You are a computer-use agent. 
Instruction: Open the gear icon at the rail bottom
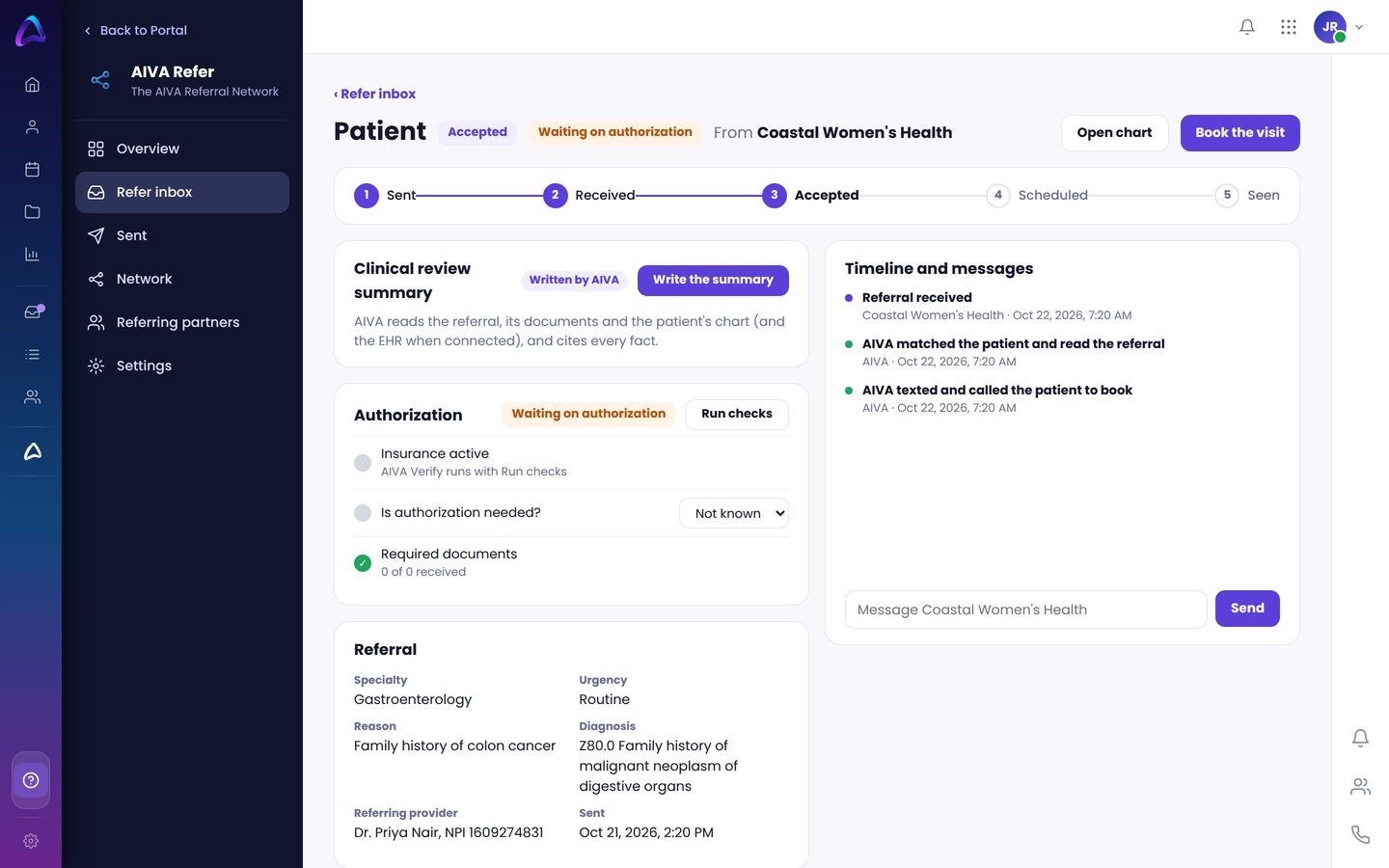tap(31, 841)
